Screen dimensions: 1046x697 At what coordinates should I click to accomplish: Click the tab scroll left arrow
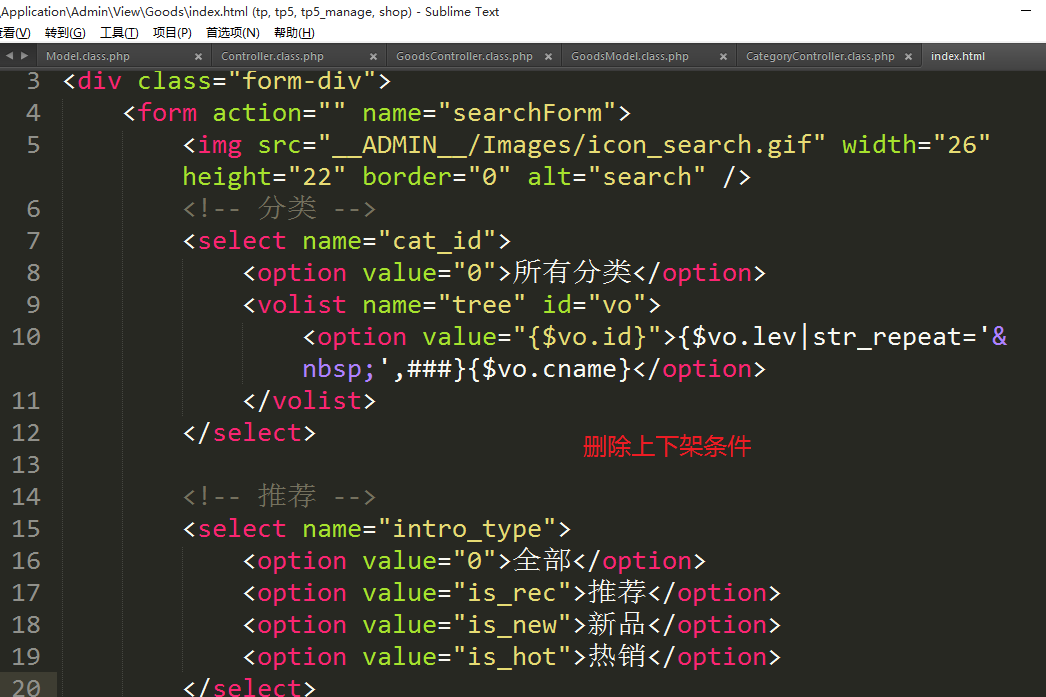9,56
